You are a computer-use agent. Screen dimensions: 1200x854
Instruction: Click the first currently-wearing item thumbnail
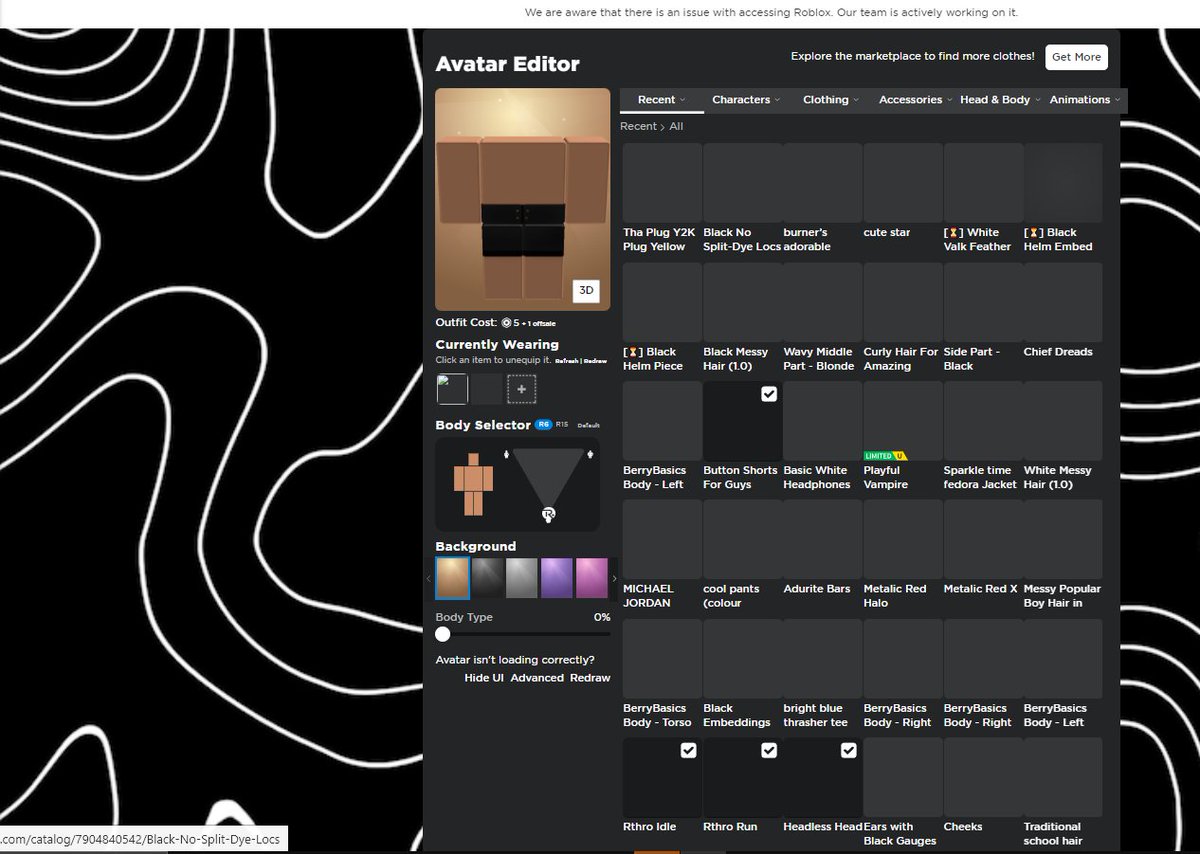tap(452, 389)
